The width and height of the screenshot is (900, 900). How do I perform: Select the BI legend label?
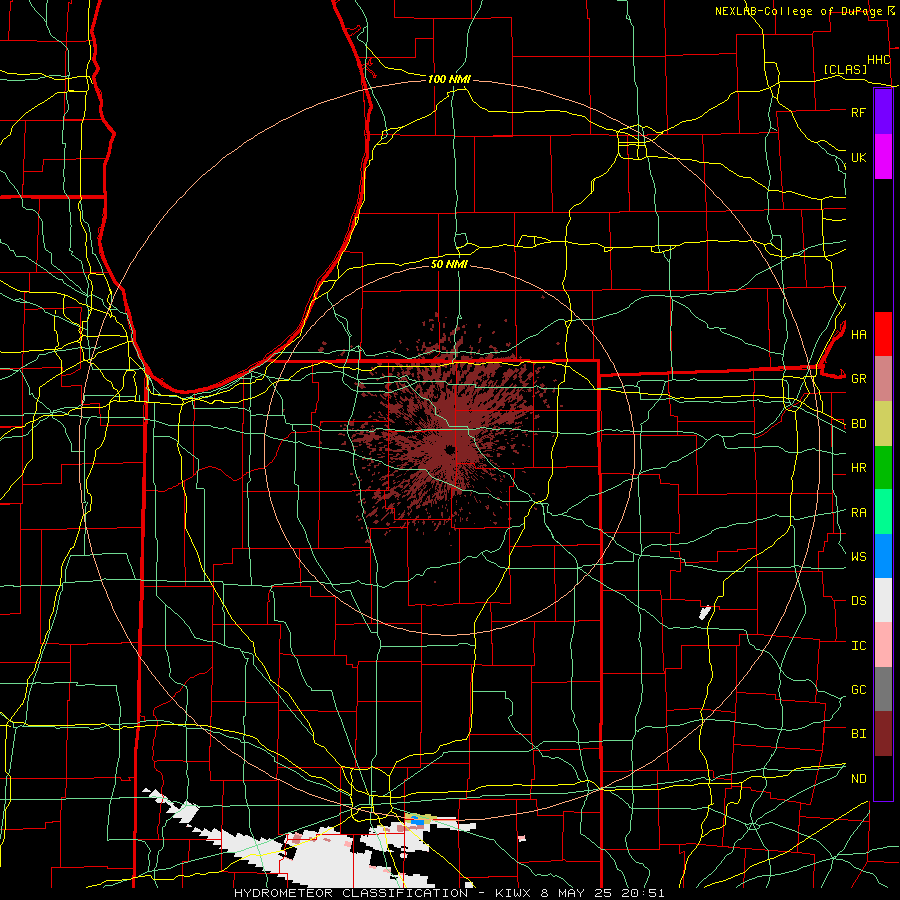pyautogui.click(x=858, y=734)
